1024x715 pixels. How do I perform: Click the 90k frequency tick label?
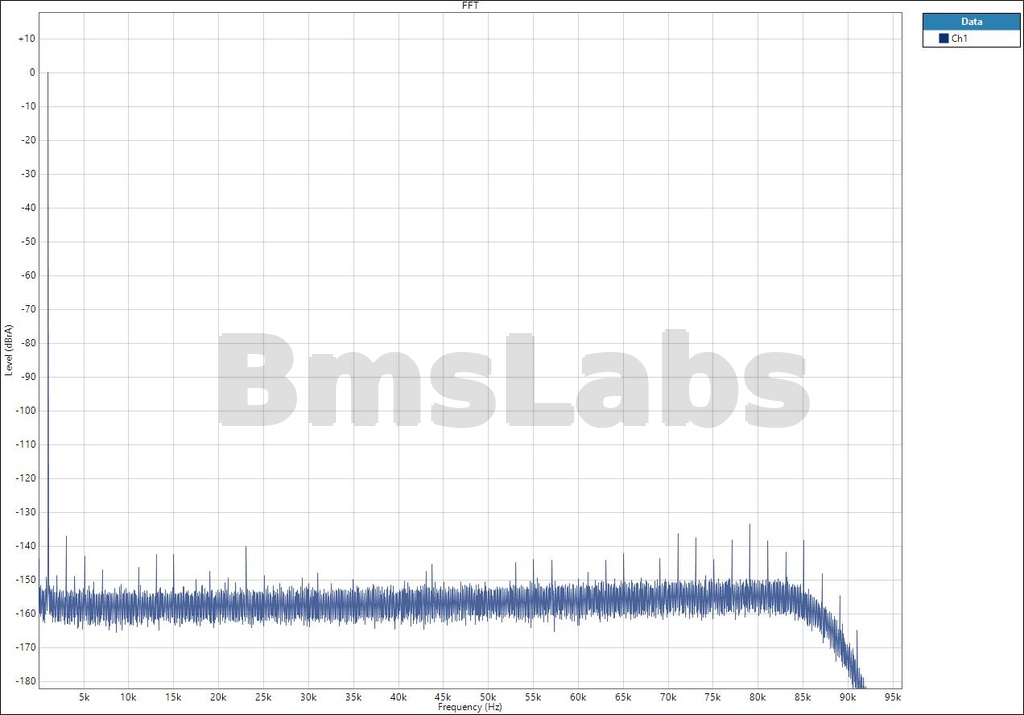(848, 697)
